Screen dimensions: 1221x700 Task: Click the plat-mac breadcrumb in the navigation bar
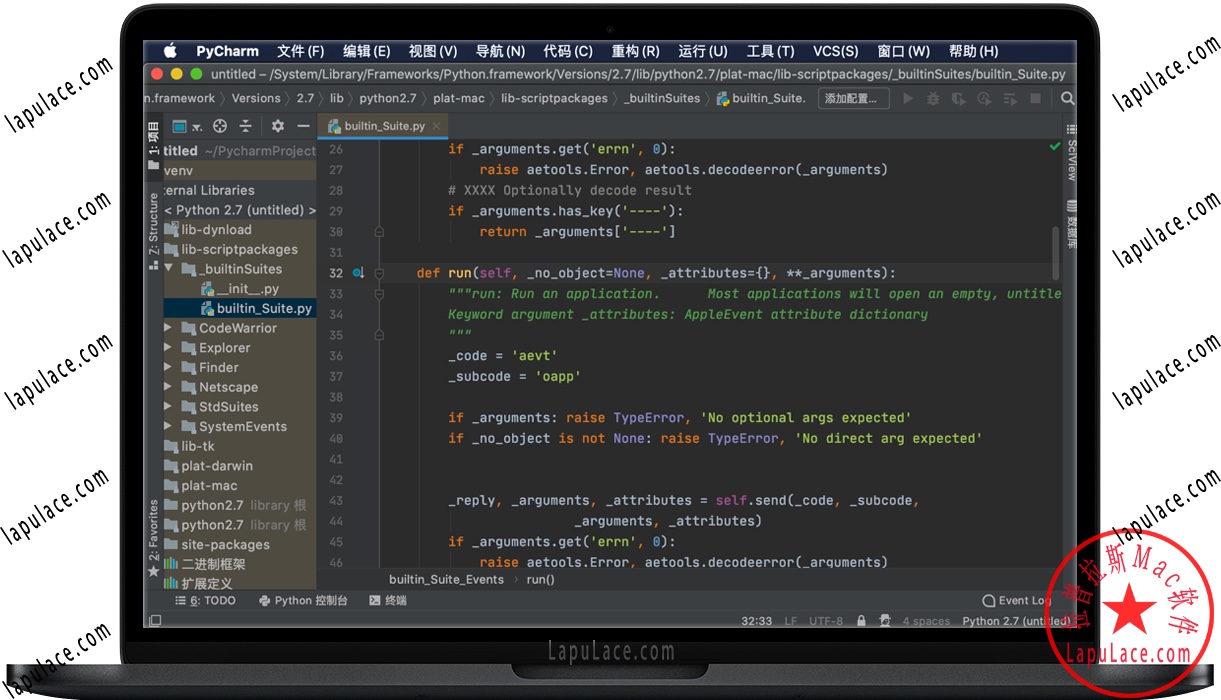[458, 98]
